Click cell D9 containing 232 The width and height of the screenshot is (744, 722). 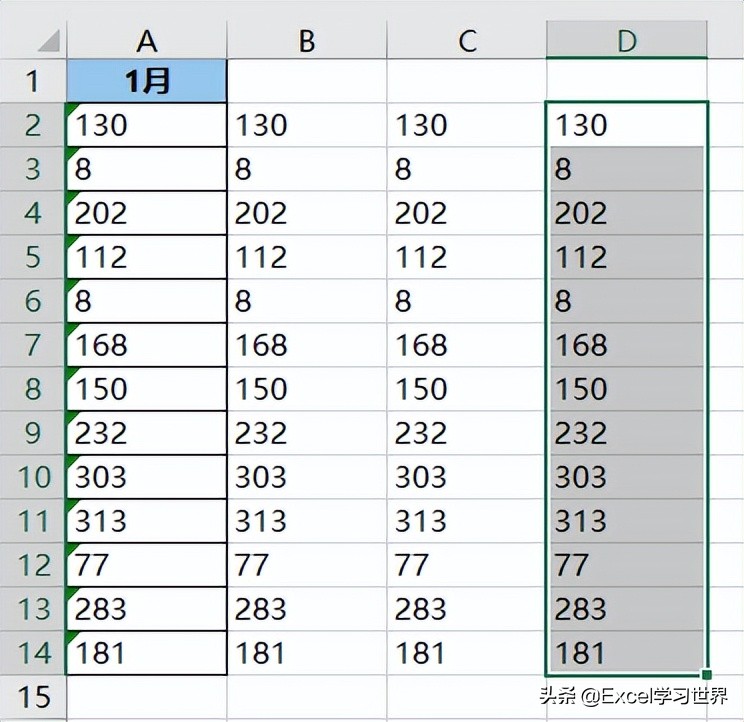click(627, 433)
